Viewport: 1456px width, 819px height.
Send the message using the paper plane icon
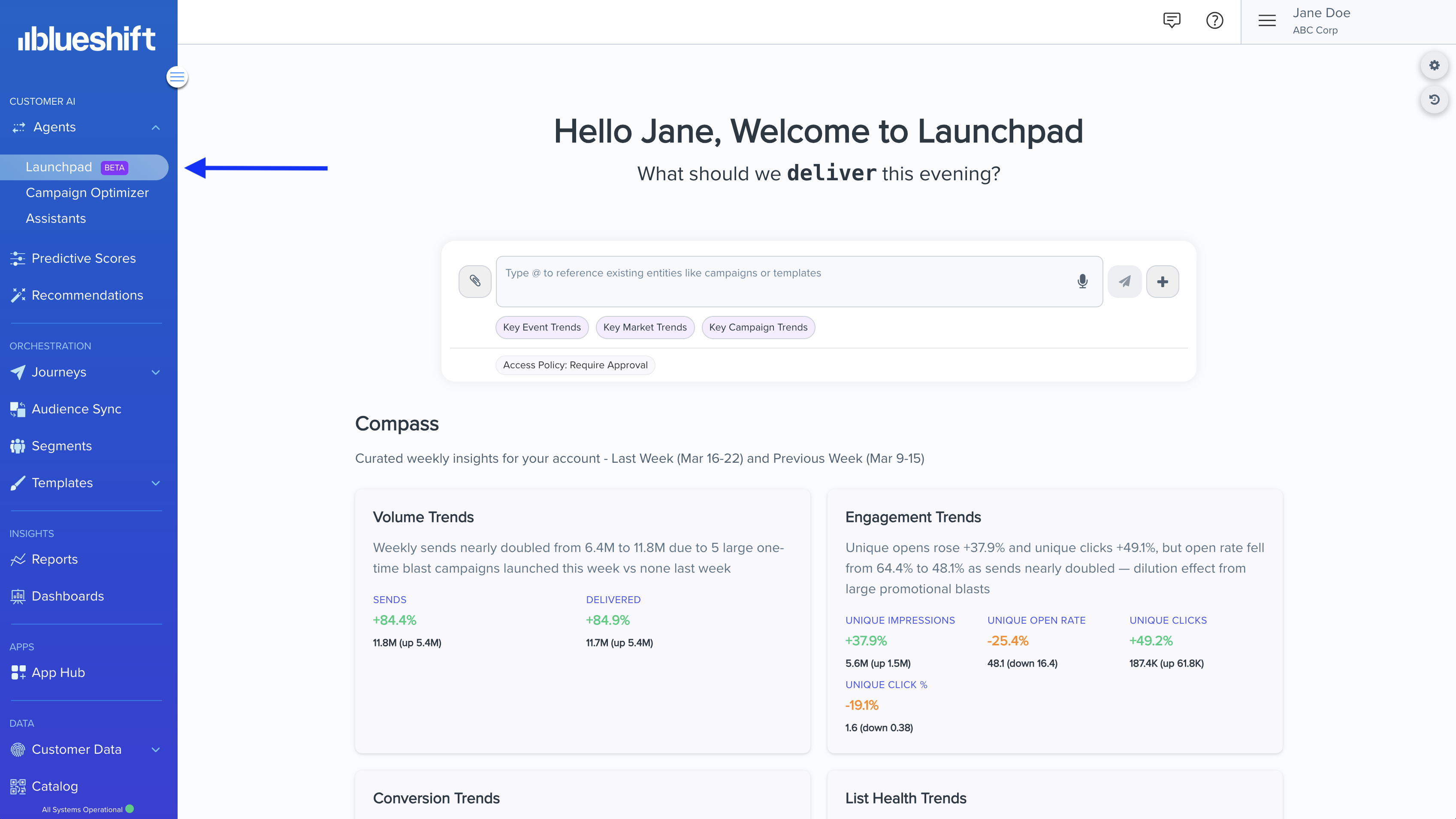tap(1124, 281)
